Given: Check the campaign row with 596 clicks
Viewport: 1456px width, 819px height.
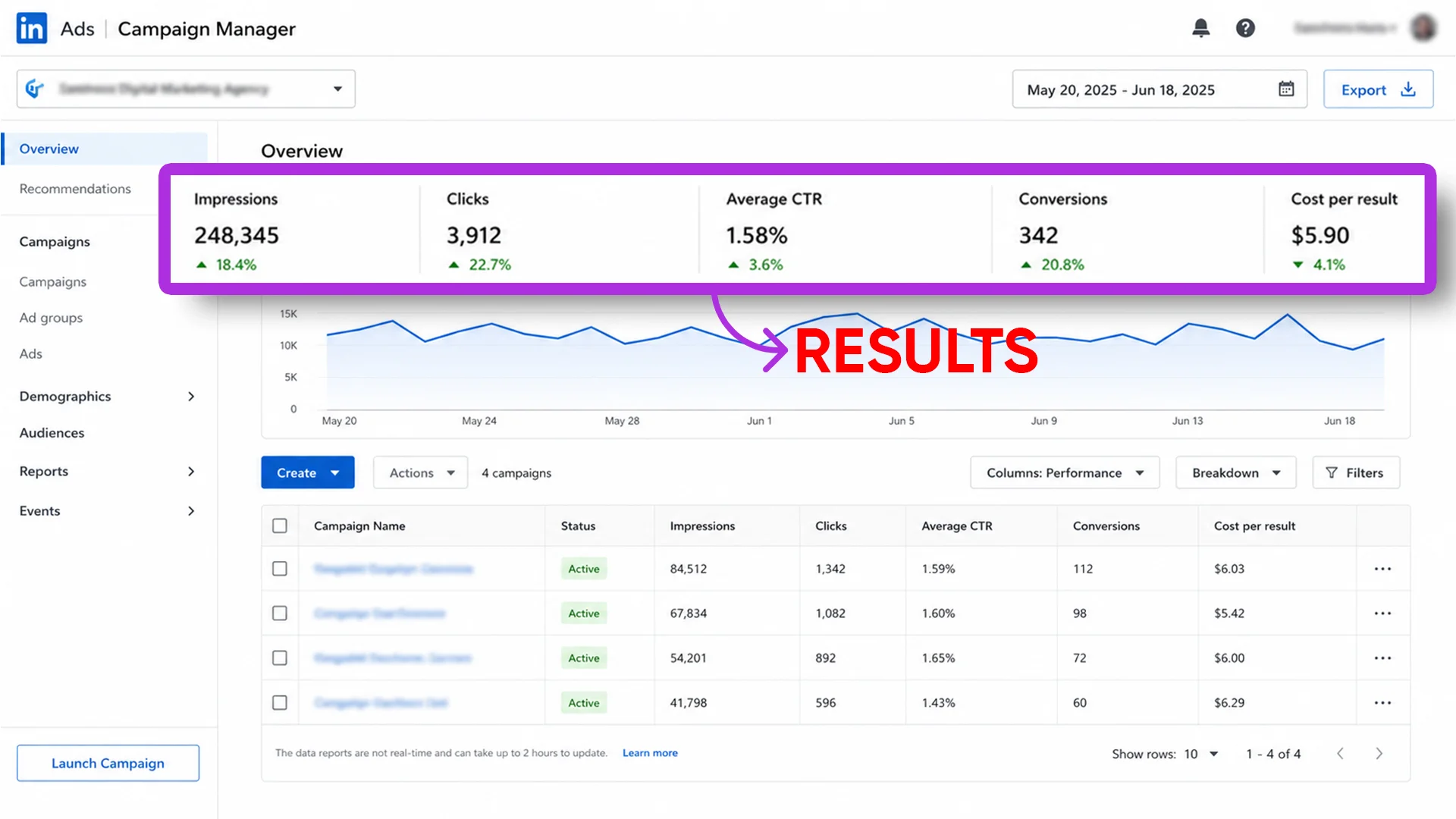Looking at the screenshot, I should point(280,703).
